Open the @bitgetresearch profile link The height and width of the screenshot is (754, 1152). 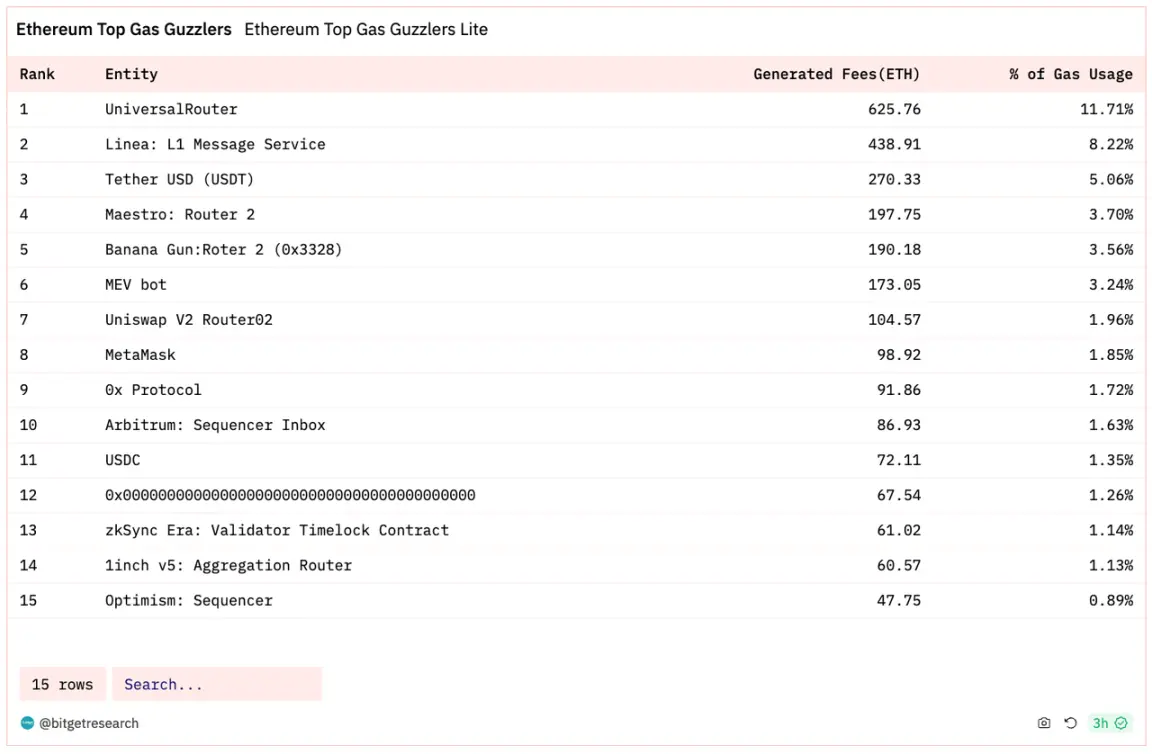point(89,723)
